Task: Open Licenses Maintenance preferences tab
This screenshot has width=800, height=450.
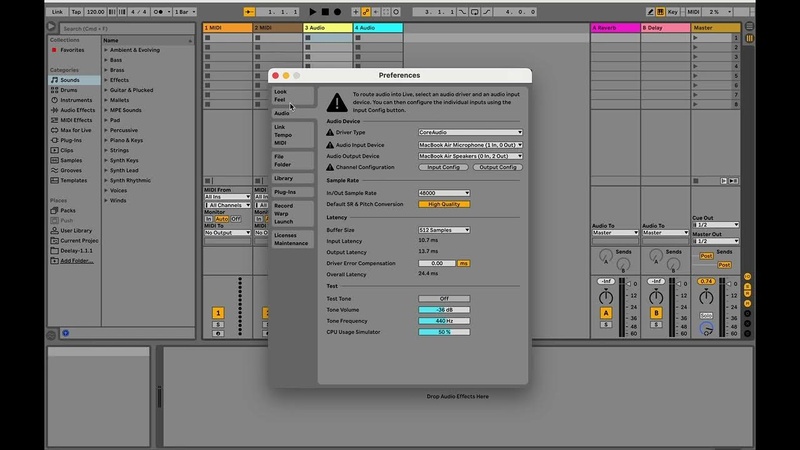Action: [x=292, y=239]
